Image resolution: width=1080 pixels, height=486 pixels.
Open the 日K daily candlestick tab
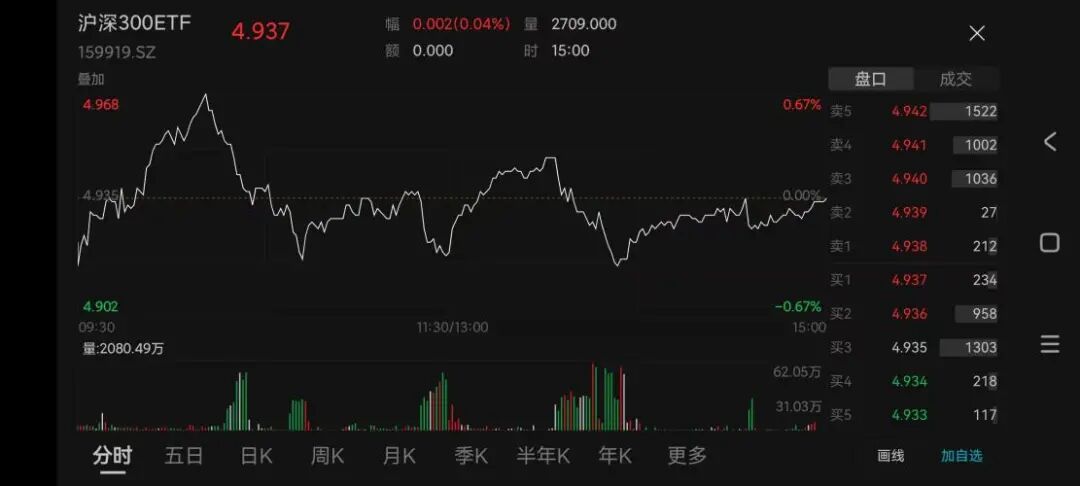[256, 456]
